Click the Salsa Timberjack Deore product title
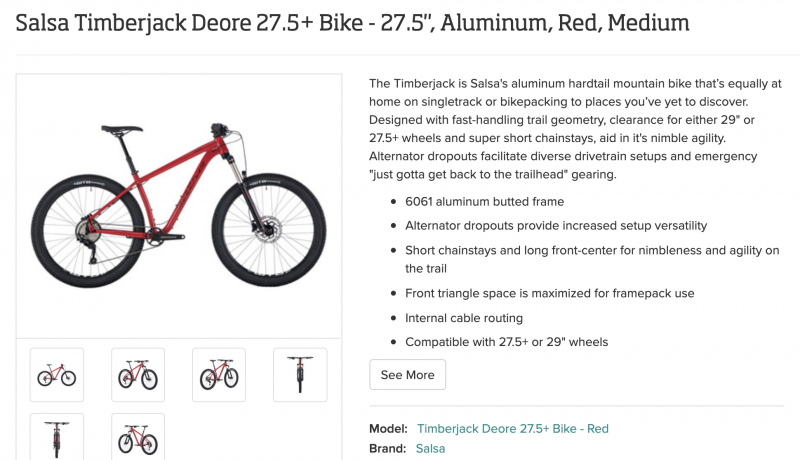The image size is (800, 460). pyautogui.click(x=352, y=21)
